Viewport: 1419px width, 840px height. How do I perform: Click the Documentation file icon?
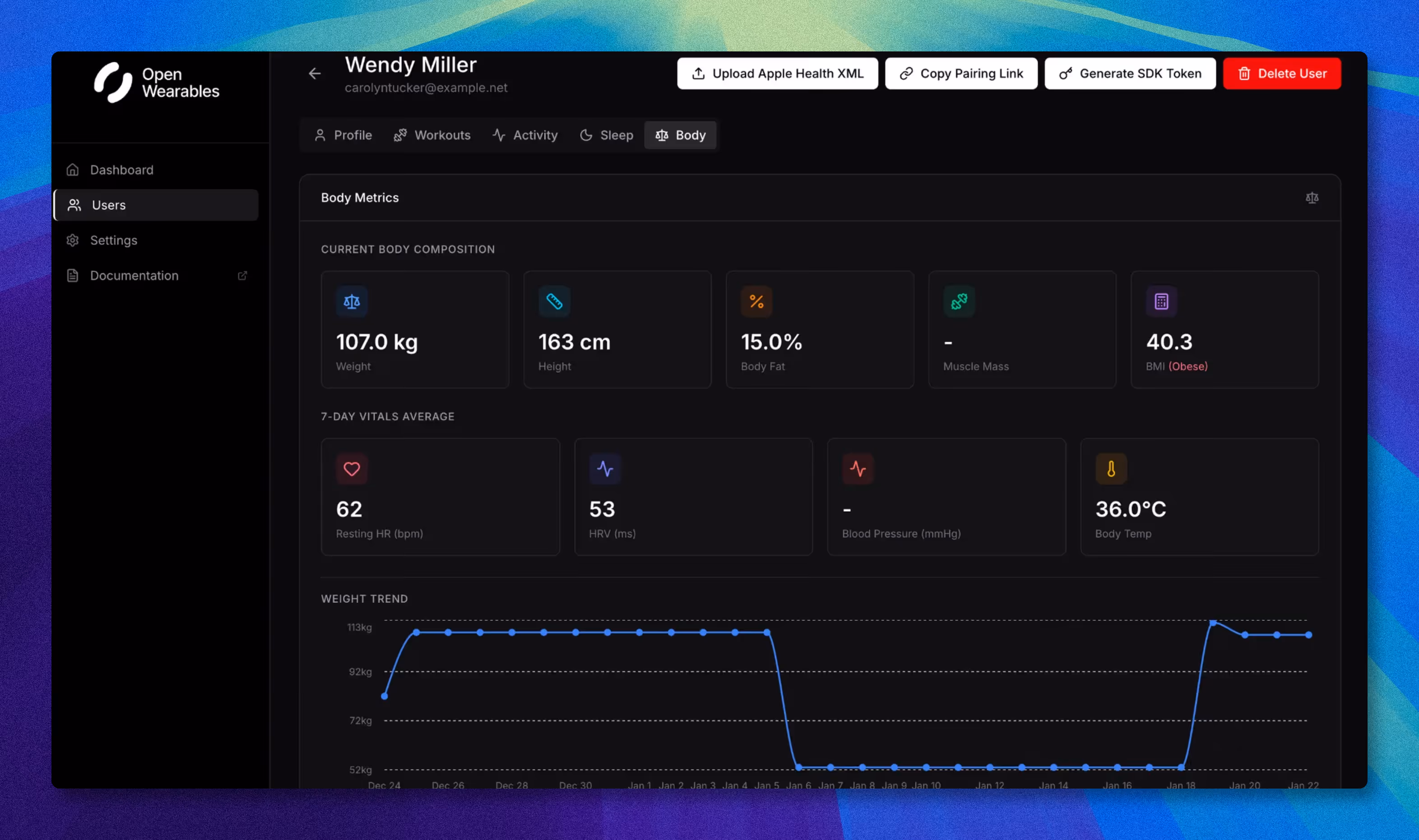pyautogui.click(x=73, y=276)
